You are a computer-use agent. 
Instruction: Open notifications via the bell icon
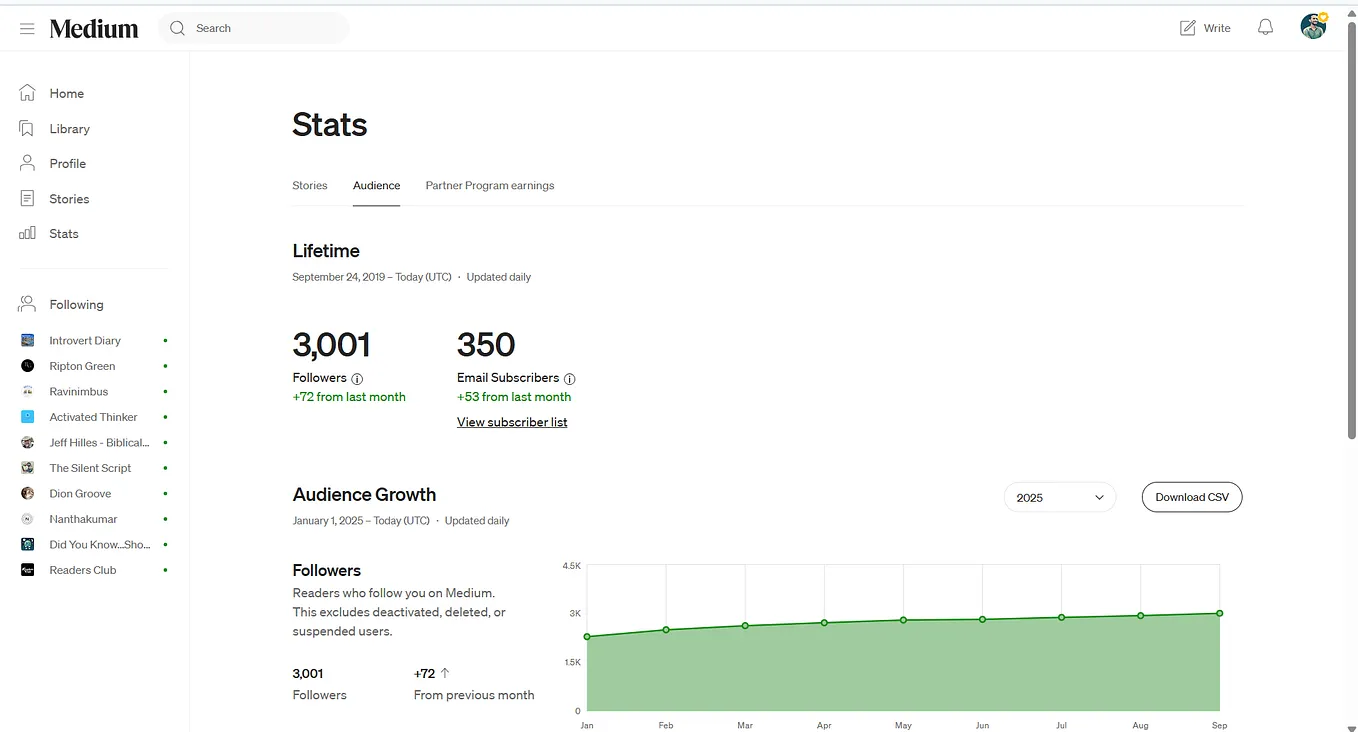pyautogui.click(x=1265, y=27)
